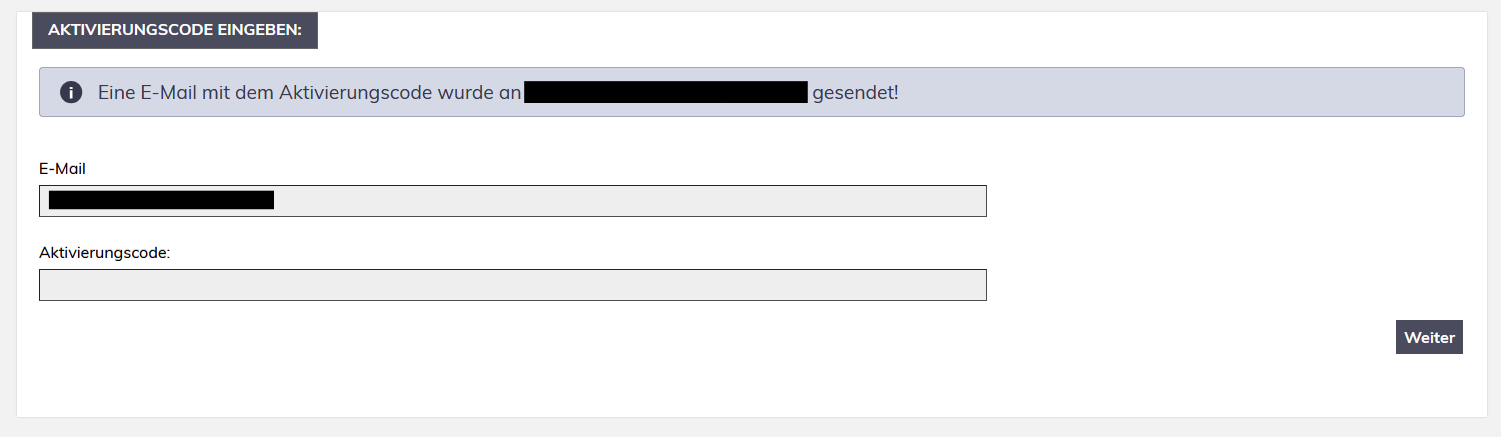Viewport: 1501px width, 437px height.
Task: Click the word "gesendet!" in the banner
Action: coord(855,93)
